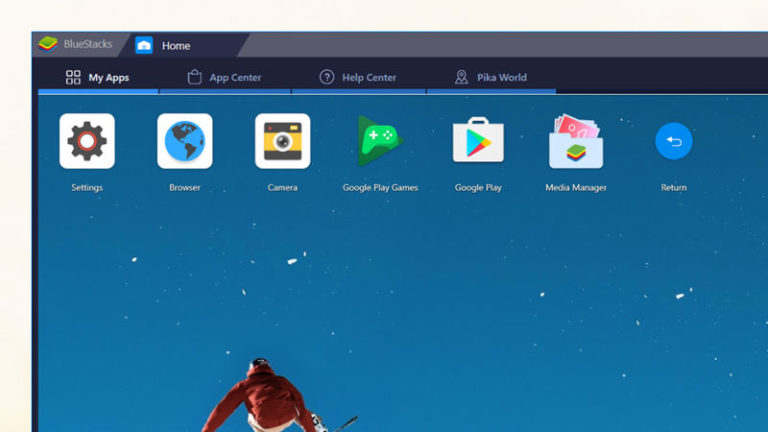
Task: Click the Home tab house icon
Action: click(x=144, y=45)
